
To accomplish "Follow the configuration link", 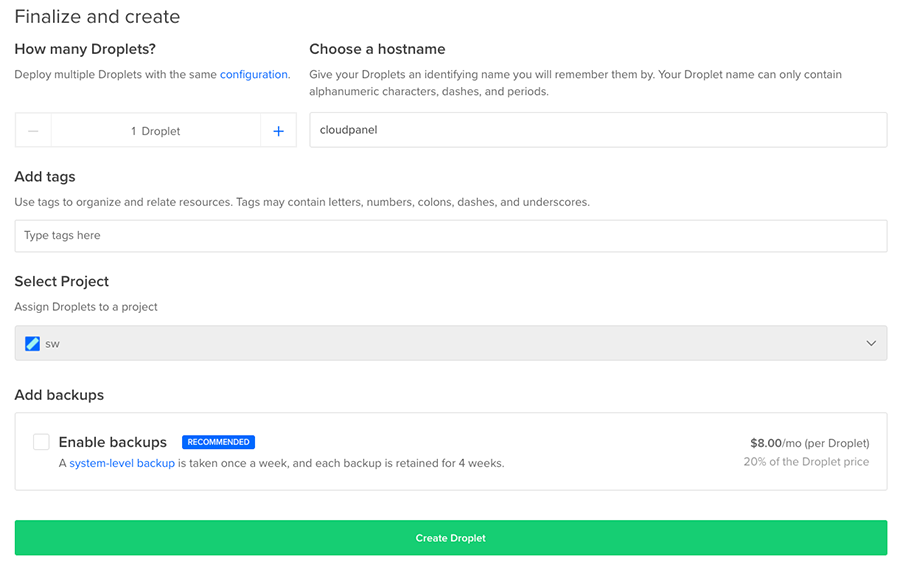I will (x=254, y=75).
